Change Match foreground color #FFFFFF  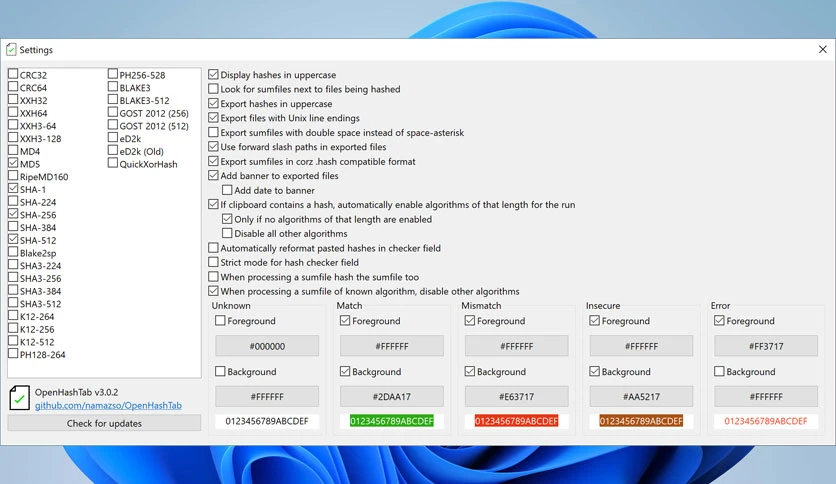392,346
